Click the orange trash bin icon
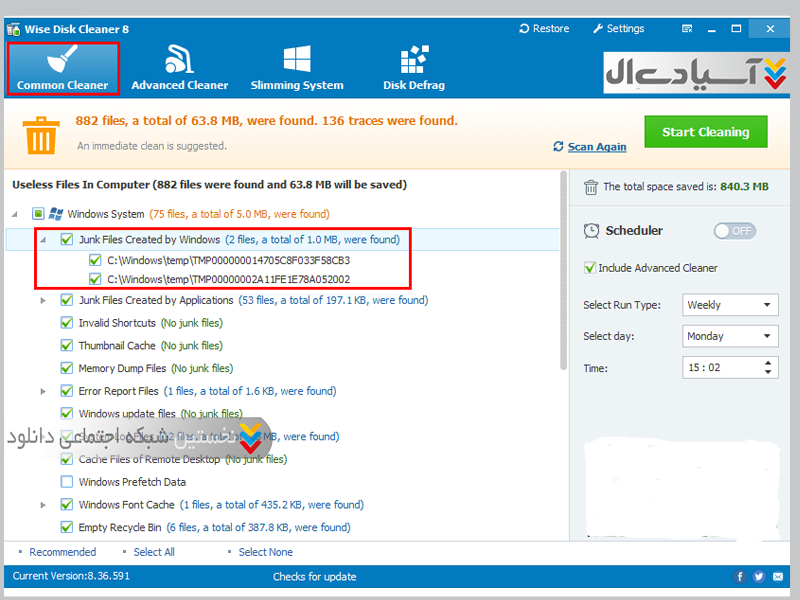The height and width of the screenshot is (600, 800). pyautogui.click(x=41, y=133)
